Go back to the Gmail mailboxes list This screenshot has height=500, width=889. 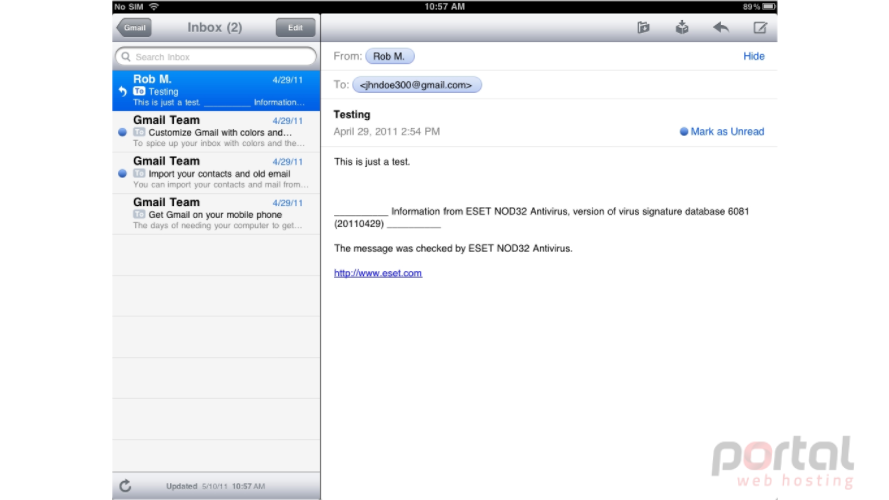click(134, 27)
